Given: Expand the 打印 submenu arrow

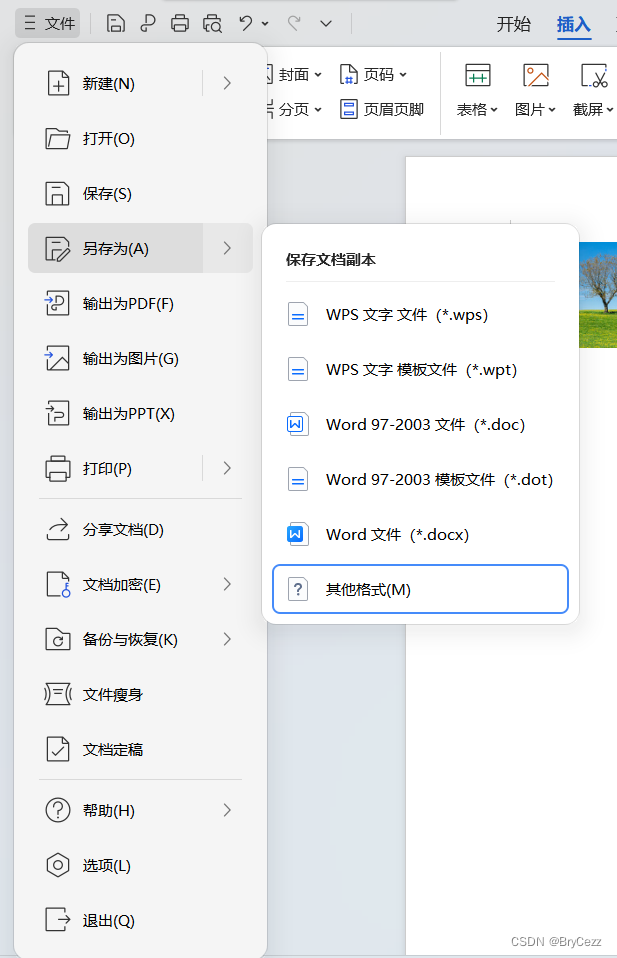Looking at the screenshot, I should click(x=227, y=469).
